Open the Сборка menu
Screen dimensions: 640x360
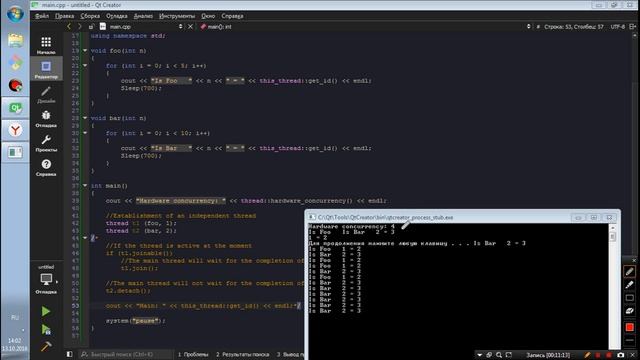tap(90, 16)
